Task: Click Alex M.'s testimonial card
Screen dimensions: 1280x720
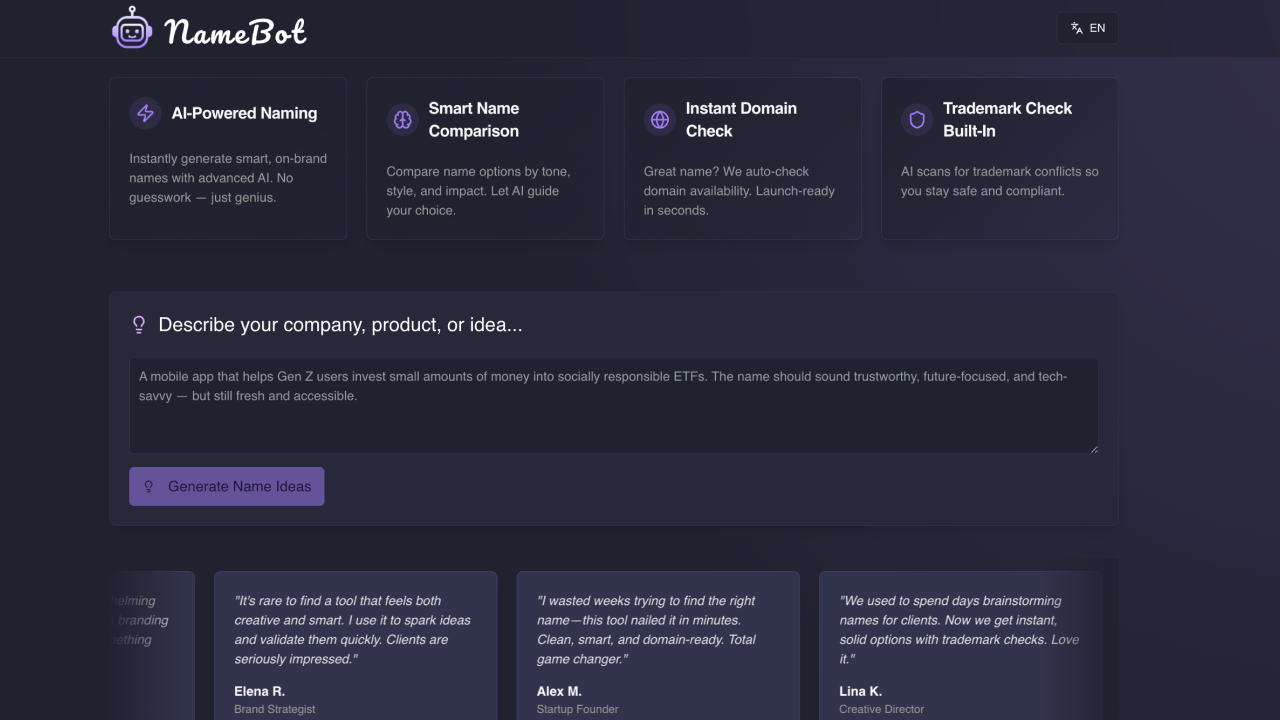Action: 658,646
